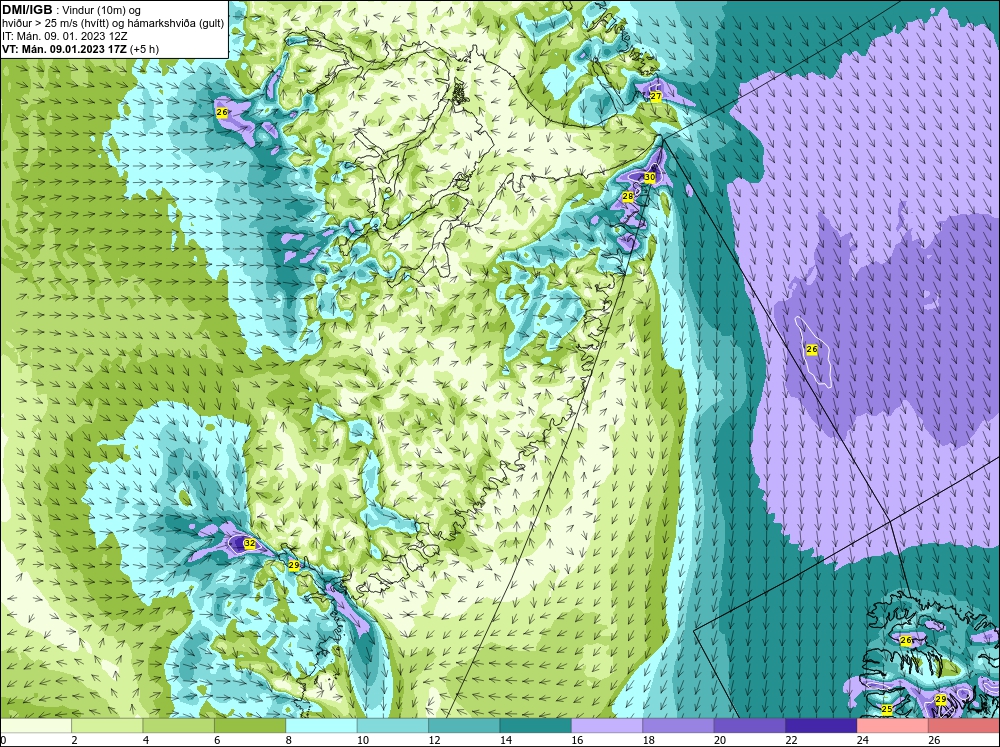1000x747 pixels.
Task: Click the 29 gust label in inset map
Action: [x=941, y=700]
